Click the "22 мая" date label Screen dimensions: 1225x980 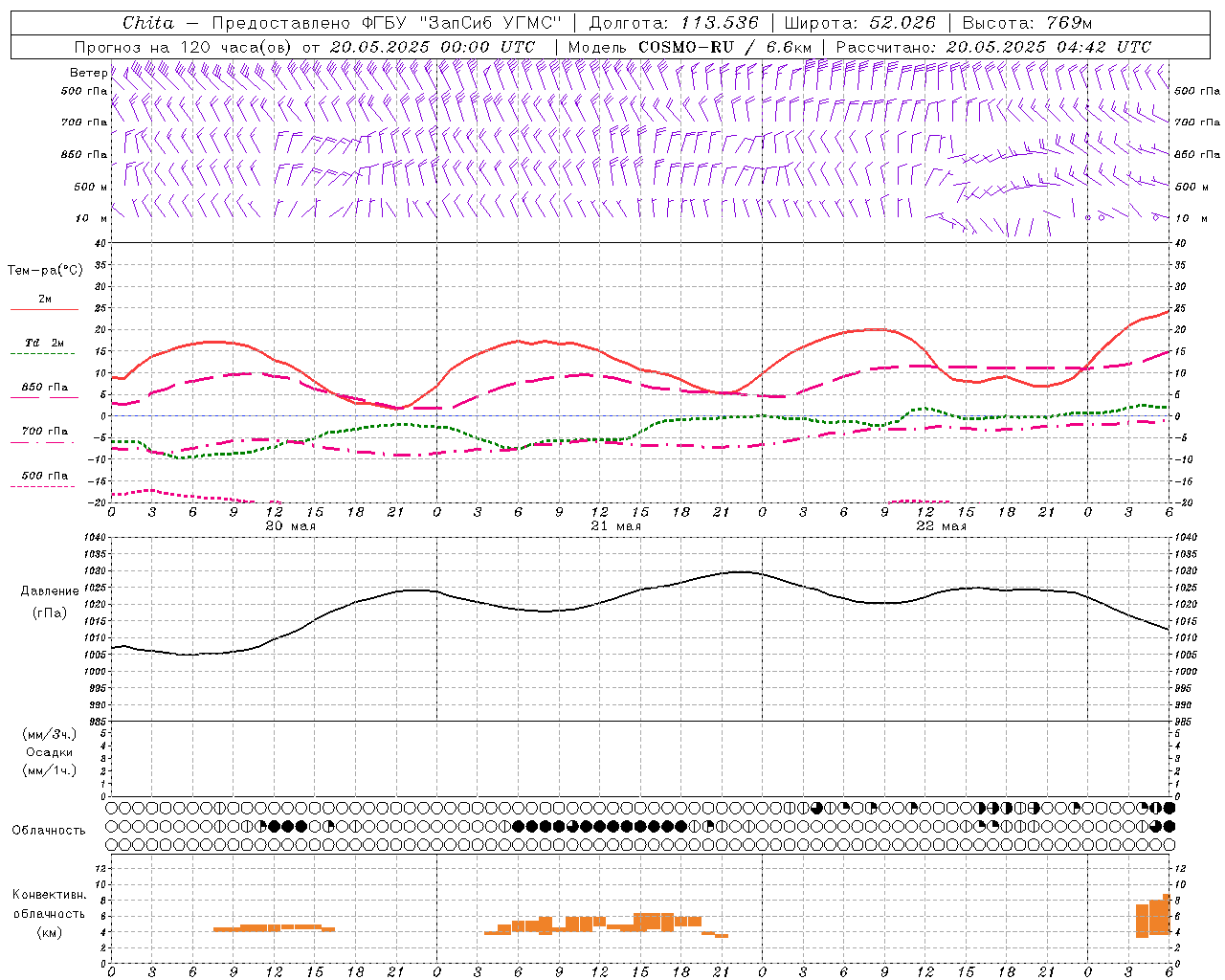click(941, 526)
